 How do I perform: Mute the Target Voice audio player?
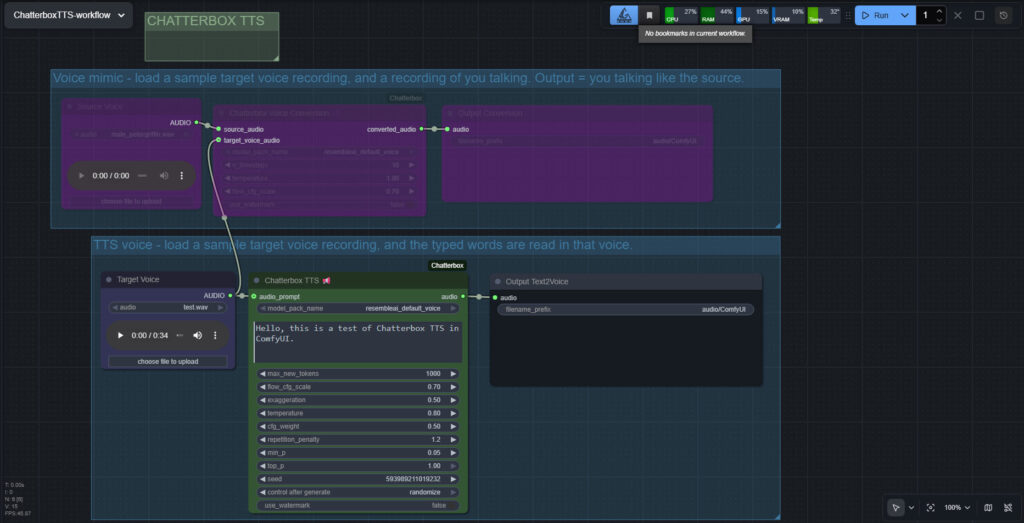(197, 335)
